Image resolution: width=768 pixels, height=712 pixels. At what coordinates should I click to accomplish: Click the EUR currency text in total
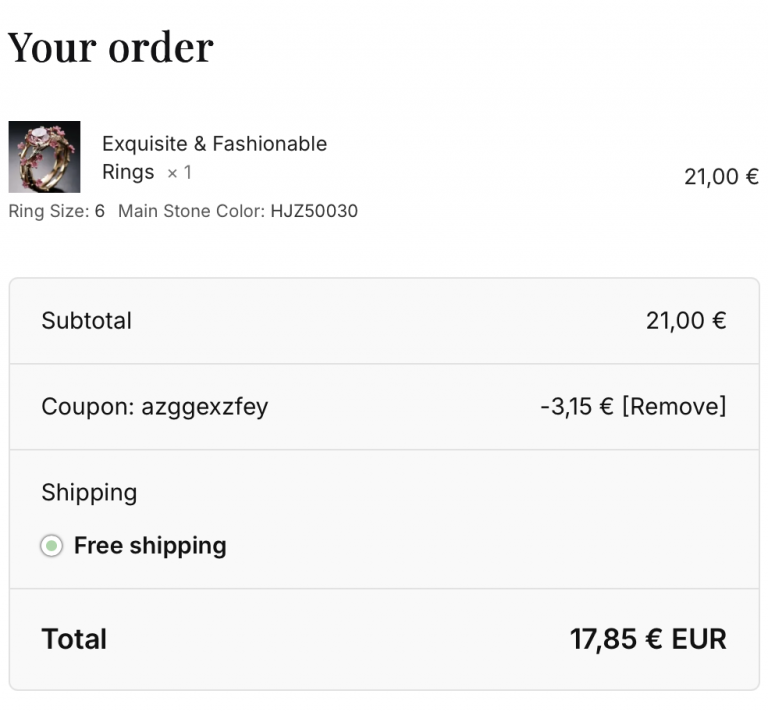click(x=698, y=639)
